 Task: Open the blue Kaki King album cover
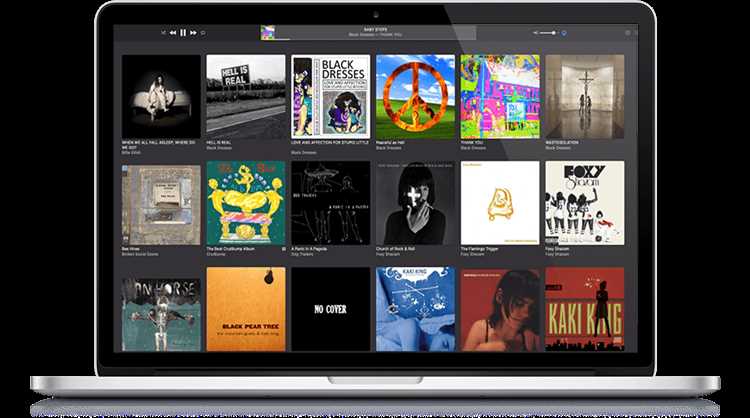pyautogui.click(x=415, y=309)
